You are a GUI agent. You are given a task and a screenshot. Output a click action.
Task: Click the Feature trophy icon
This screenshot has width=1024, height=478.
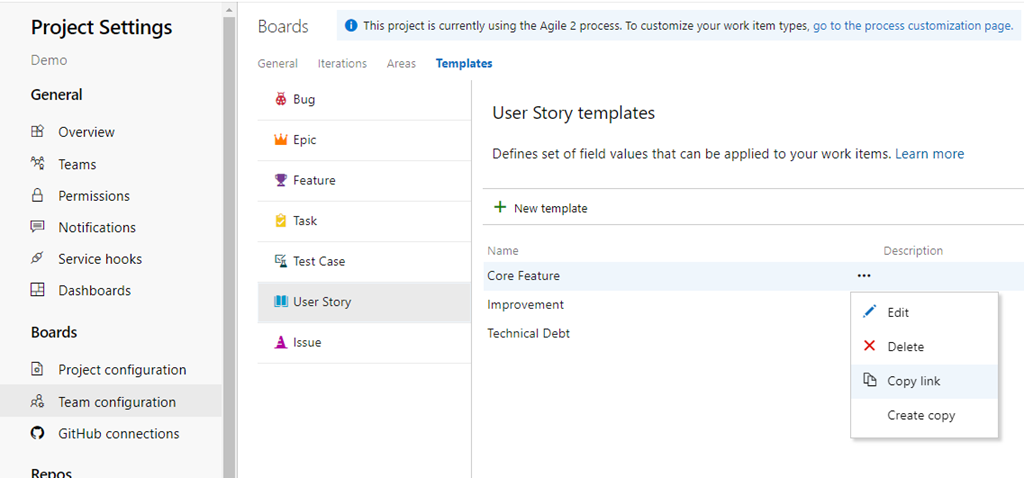(280, 181)
